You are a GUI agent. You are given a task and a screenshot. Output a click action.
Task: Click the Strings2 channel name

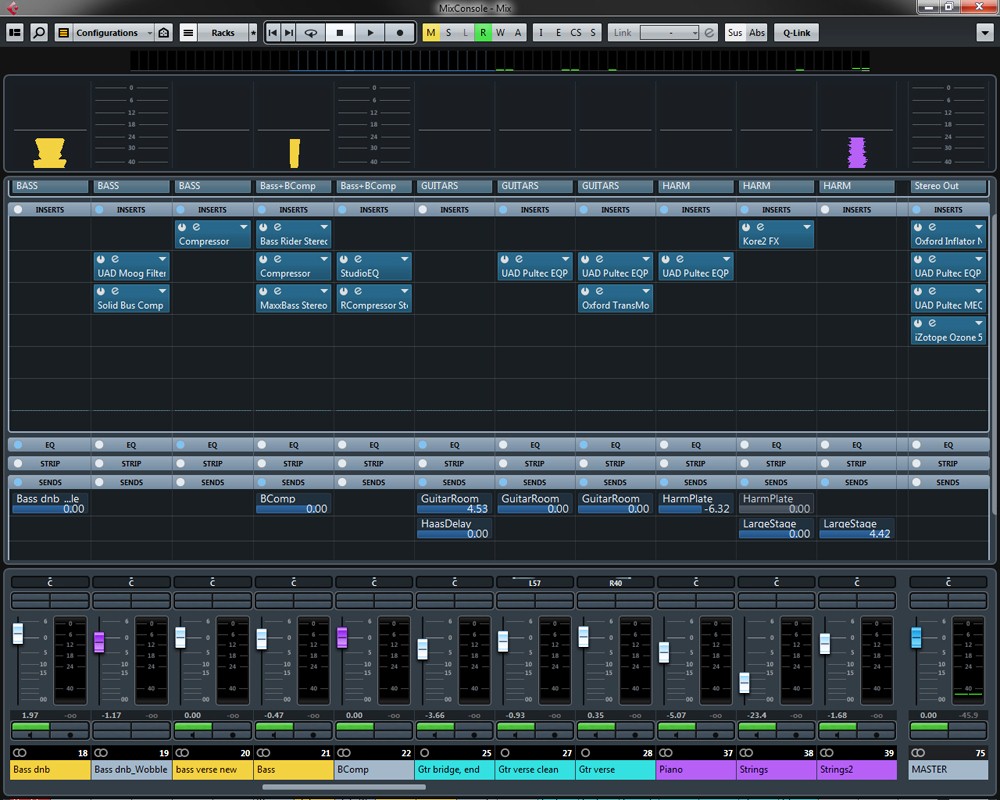pos(857,769)
